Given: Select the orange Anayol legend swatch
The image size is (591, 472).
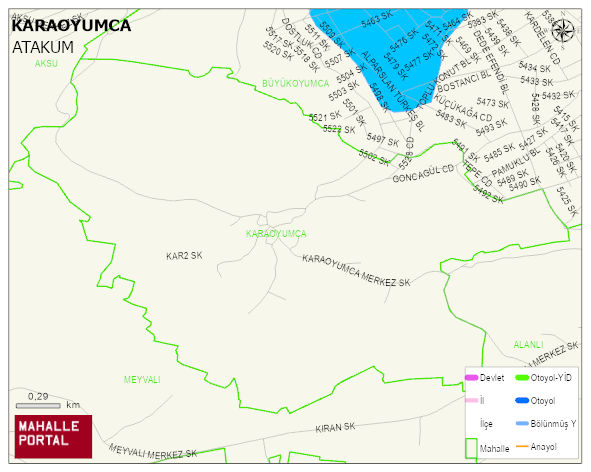Looking at the screenshot, I should click(x=522, y=446).
